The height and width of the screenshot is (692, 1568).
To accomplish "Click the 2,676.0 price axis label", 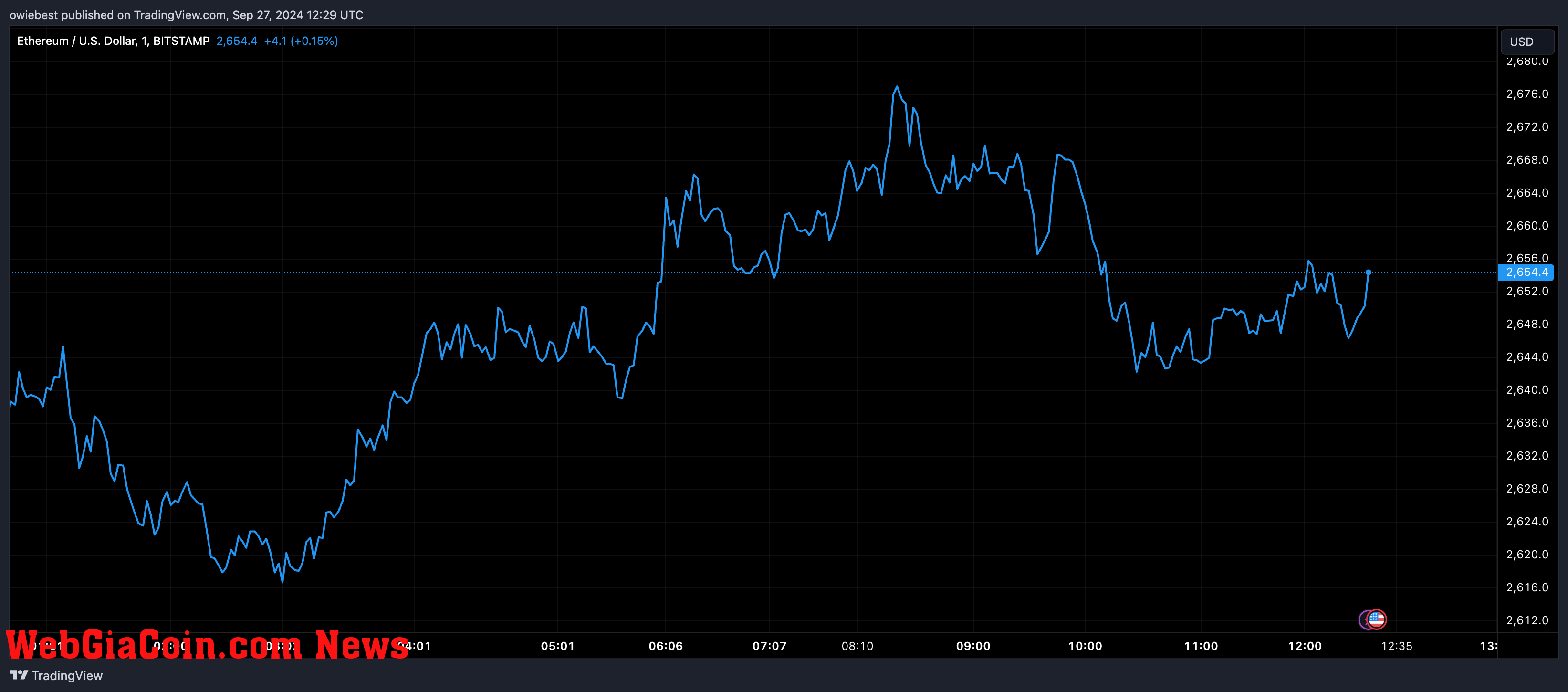I will [1526, 94].
